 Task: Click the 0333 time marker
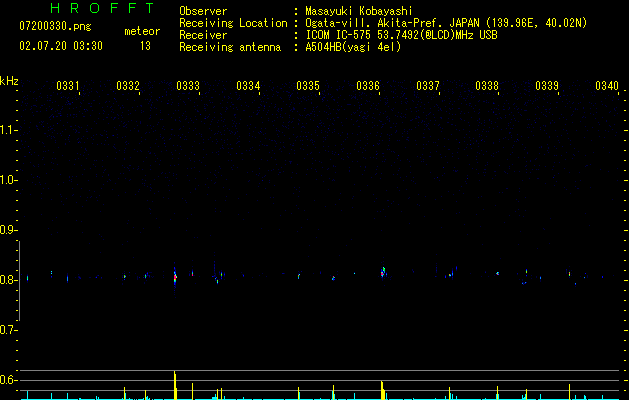[188, 86]
